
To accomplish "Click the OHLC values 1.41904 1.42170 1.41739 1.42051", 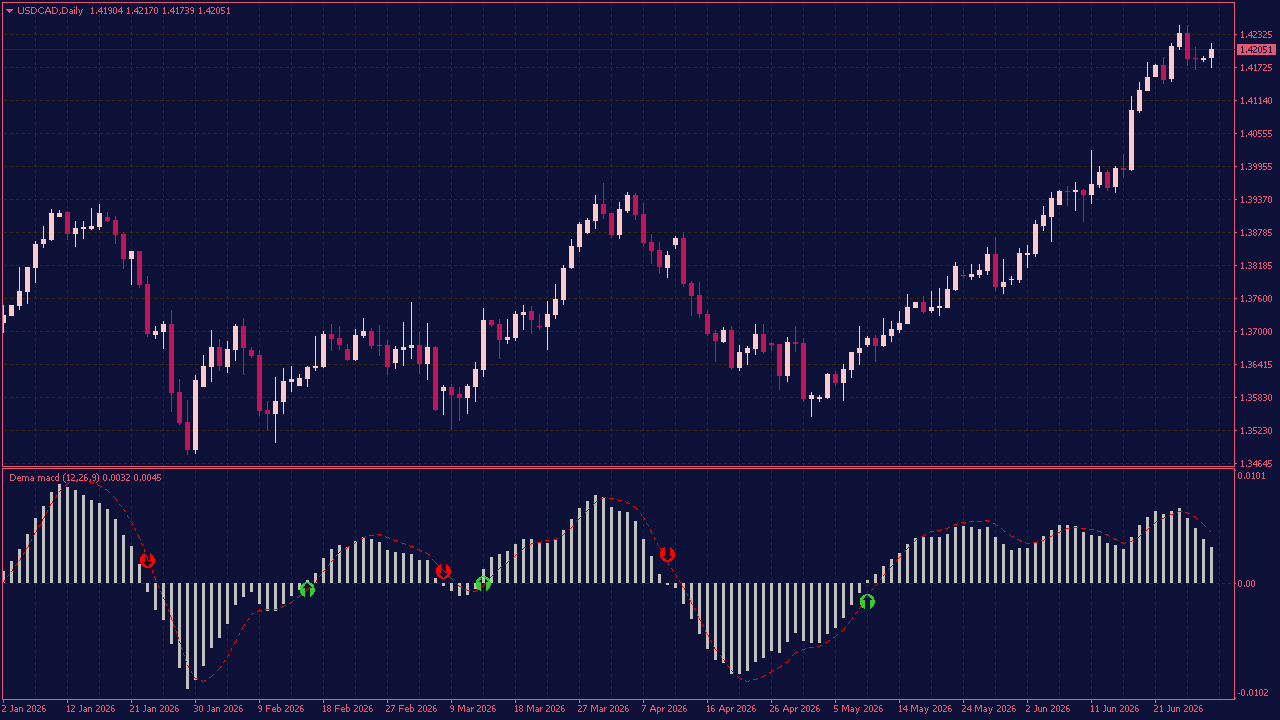I will point(160,11).
